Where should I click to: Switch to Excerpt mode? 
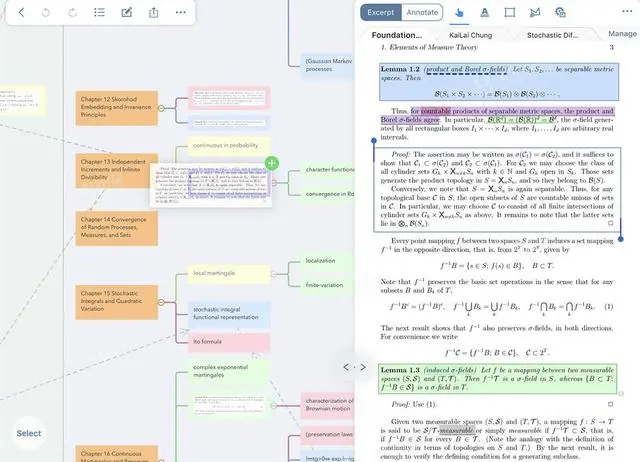(380, 13)
